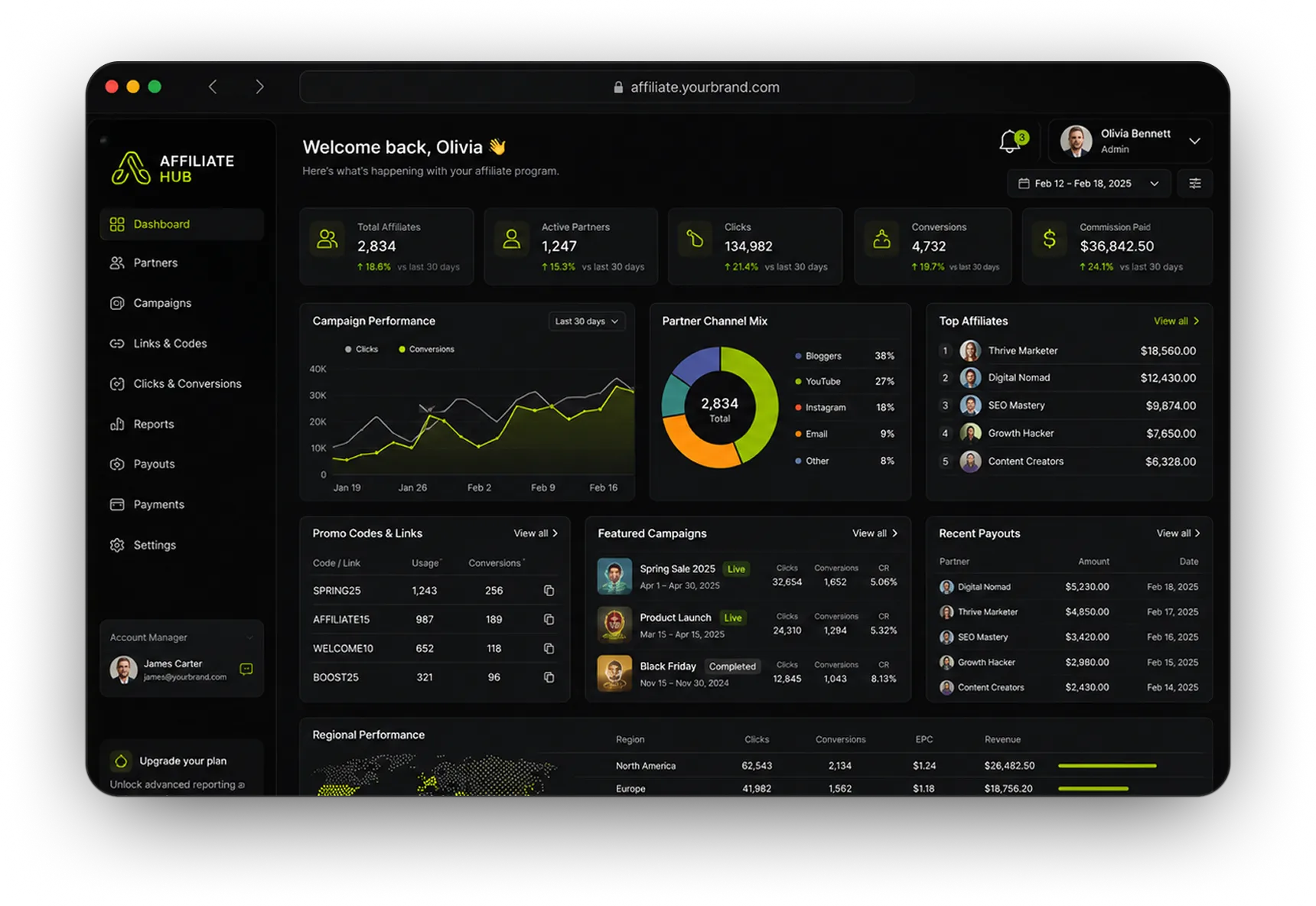Viewport: 1316px width, 906px height.
Task: Go forward with browser forward arrow
Action: pos(259,86)
